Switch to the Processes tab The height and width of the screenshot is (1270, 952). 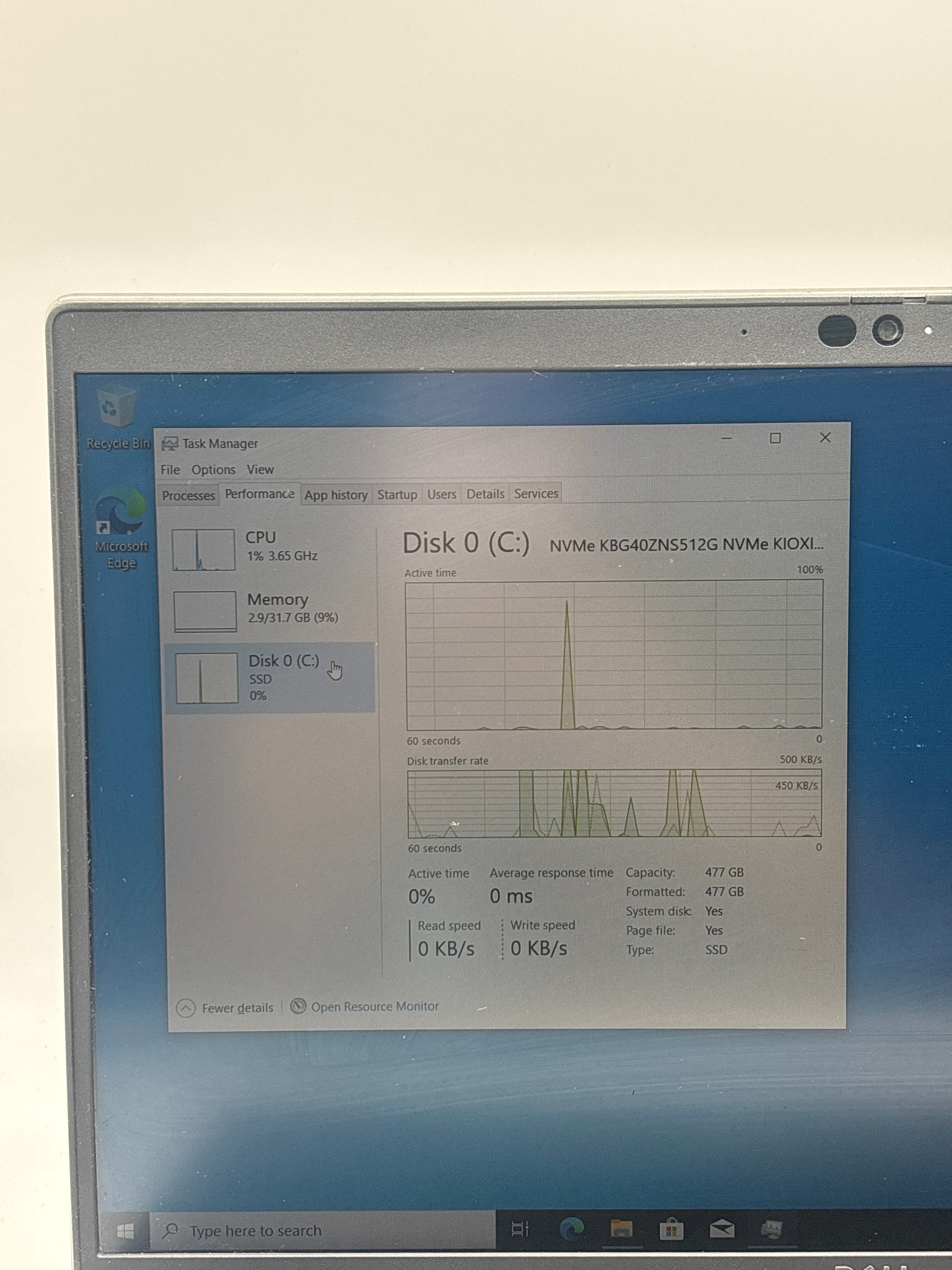pos(188,495)
